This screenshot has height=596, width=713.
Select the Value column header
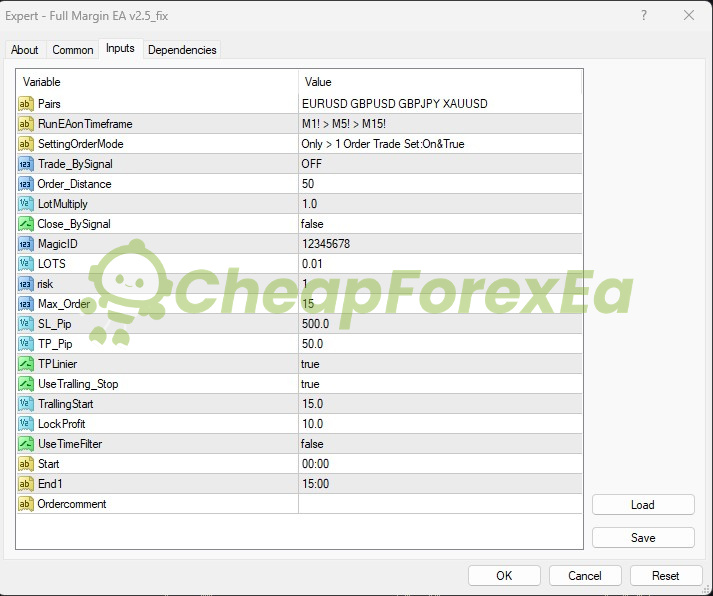click(440, 82)
